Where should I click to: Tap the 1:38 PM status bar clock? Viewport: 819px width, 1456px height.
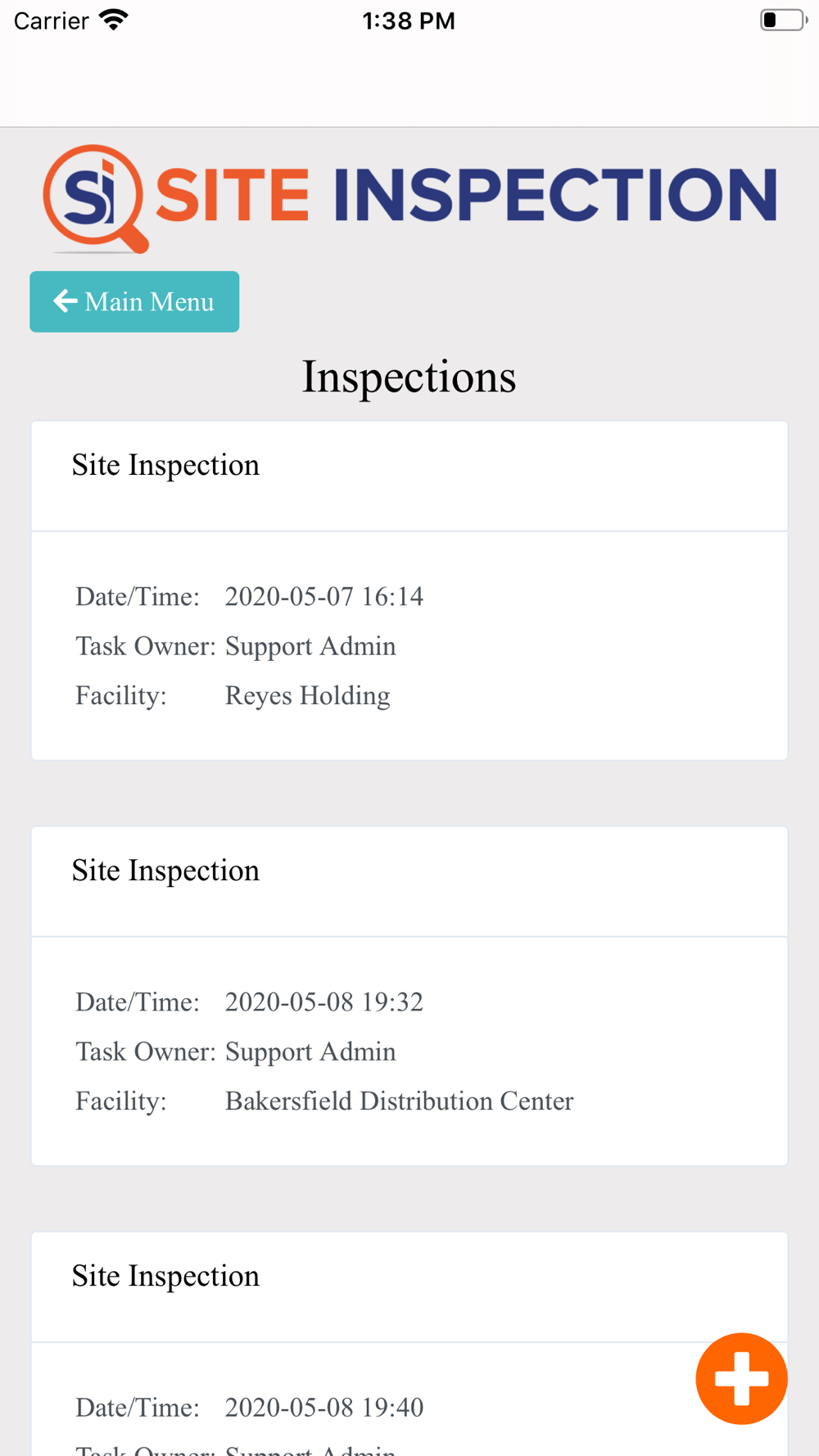(x=408, y=20)
